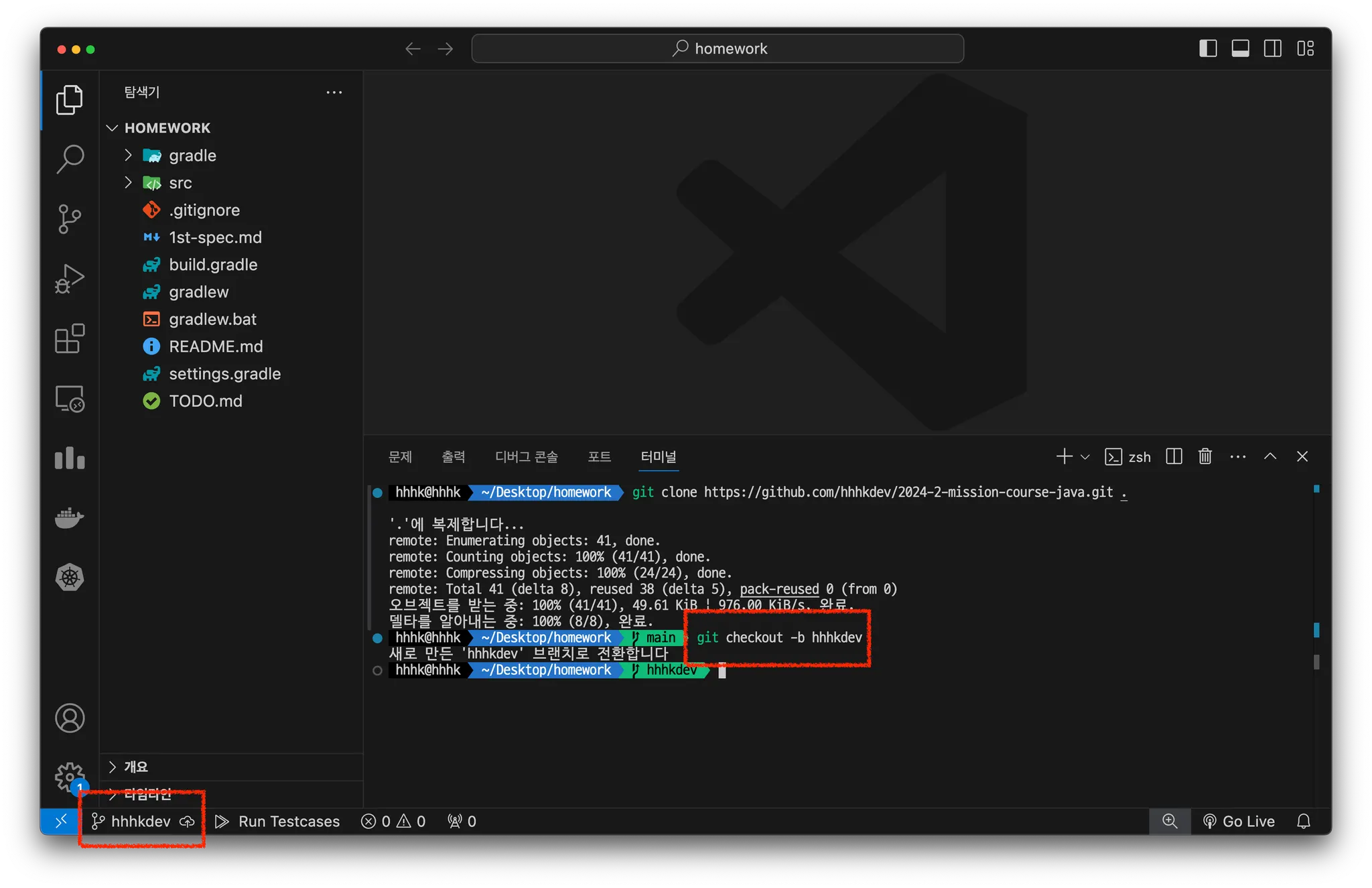
Task: Click the homework search field
Action: (717, 48)
